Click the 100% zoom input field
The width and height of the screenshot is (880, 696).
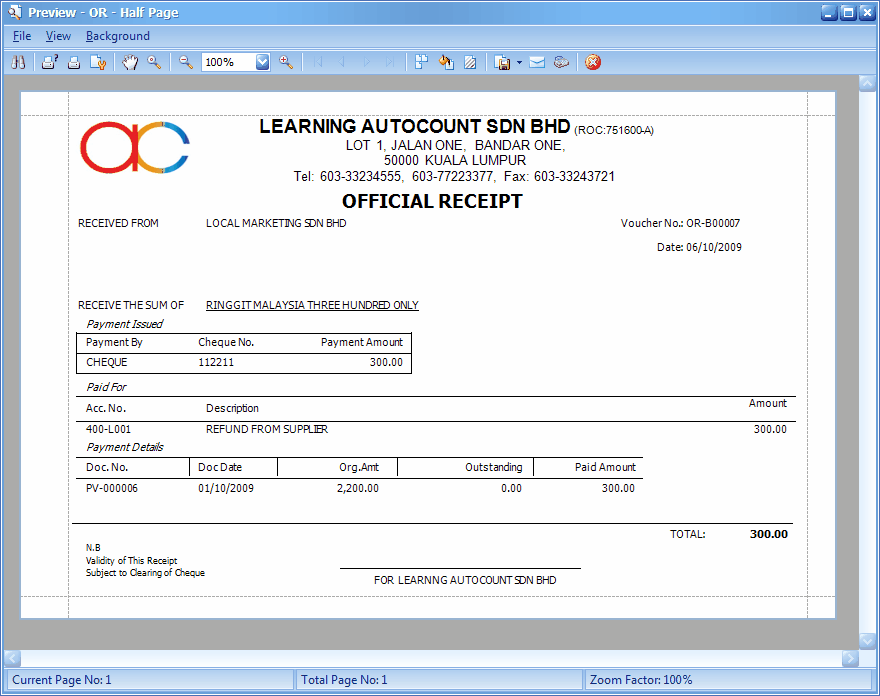pyautogui.click(x=229, y=62)
